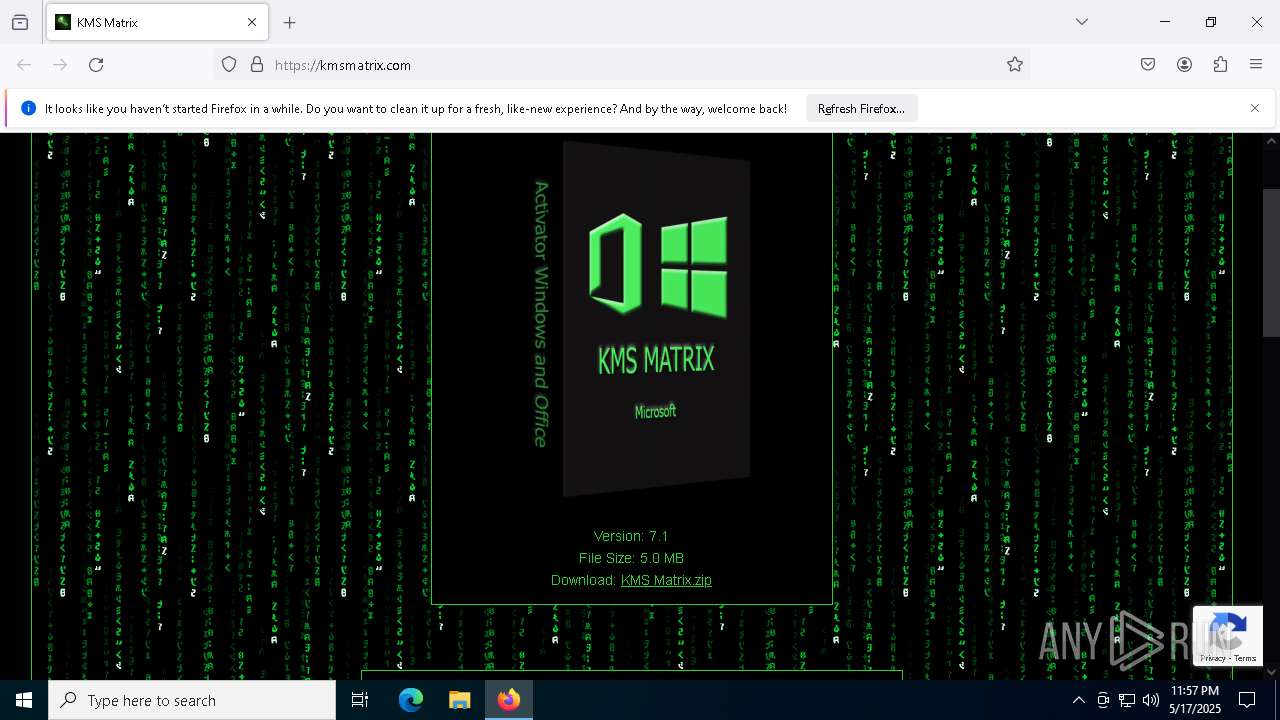Click the tracking protection shield icon
The image size is (1280, 720).
tap(229, 65)
